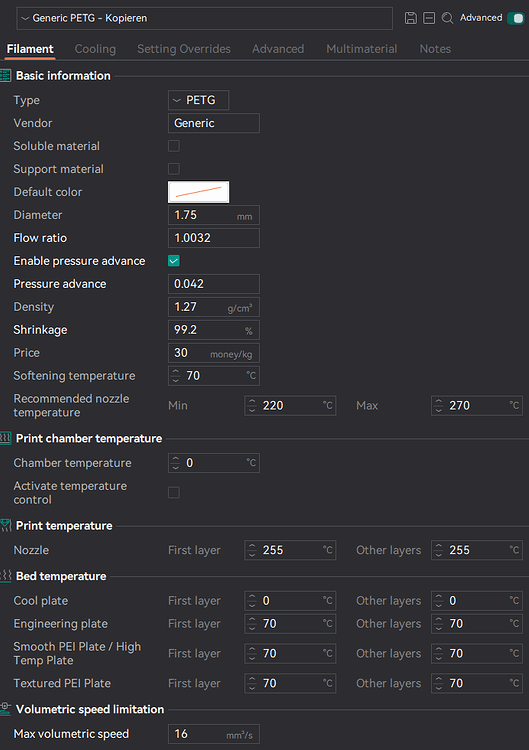Go to the Multimaterial tab

(x=362, y=49)
